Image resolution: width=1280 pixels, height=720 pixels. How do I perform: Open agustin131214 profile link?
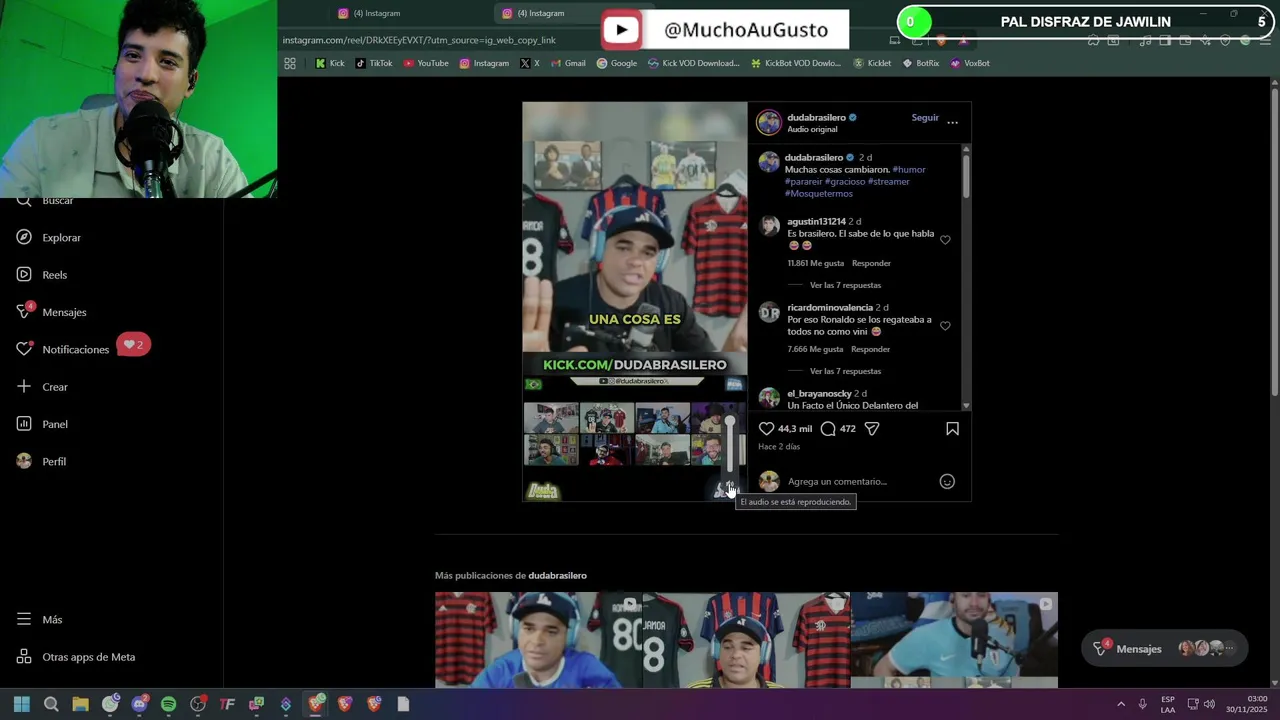tap(816, 222)
